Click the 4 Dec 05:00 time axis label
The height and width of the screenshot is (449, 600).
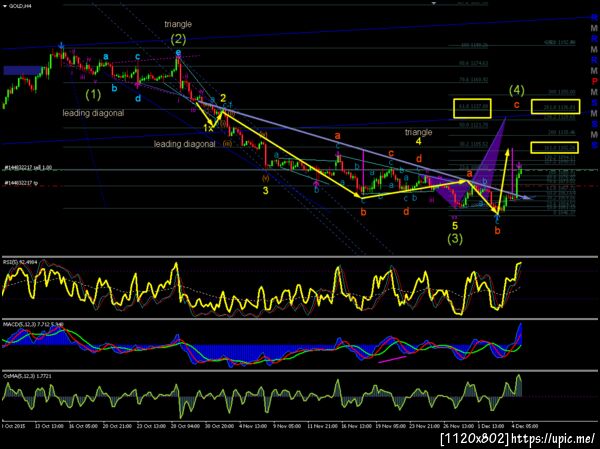point(525,426)
